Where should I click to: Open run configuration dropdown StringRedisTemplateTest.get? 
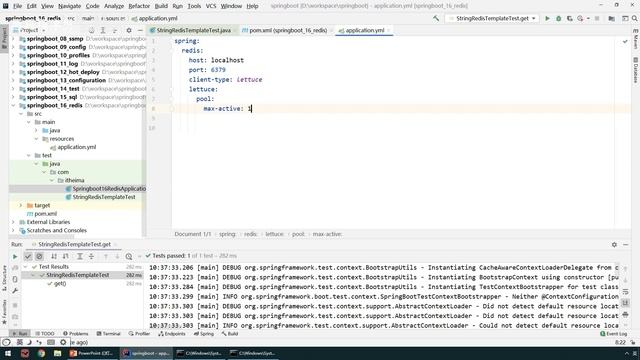492,18
